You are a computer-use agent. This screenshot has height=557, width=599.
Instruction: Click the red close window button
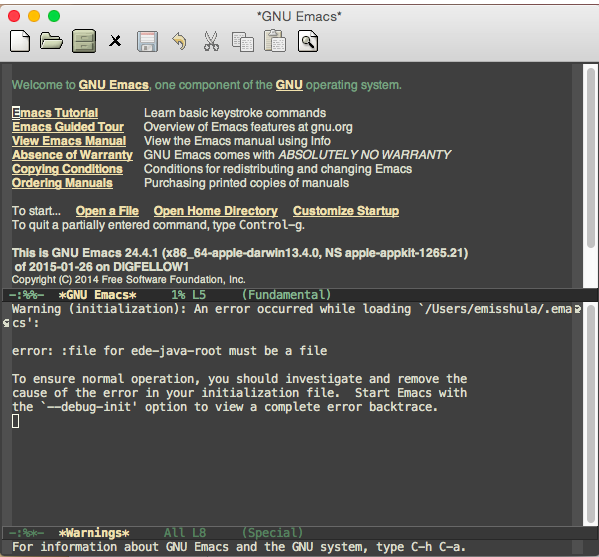click(14, 16)
